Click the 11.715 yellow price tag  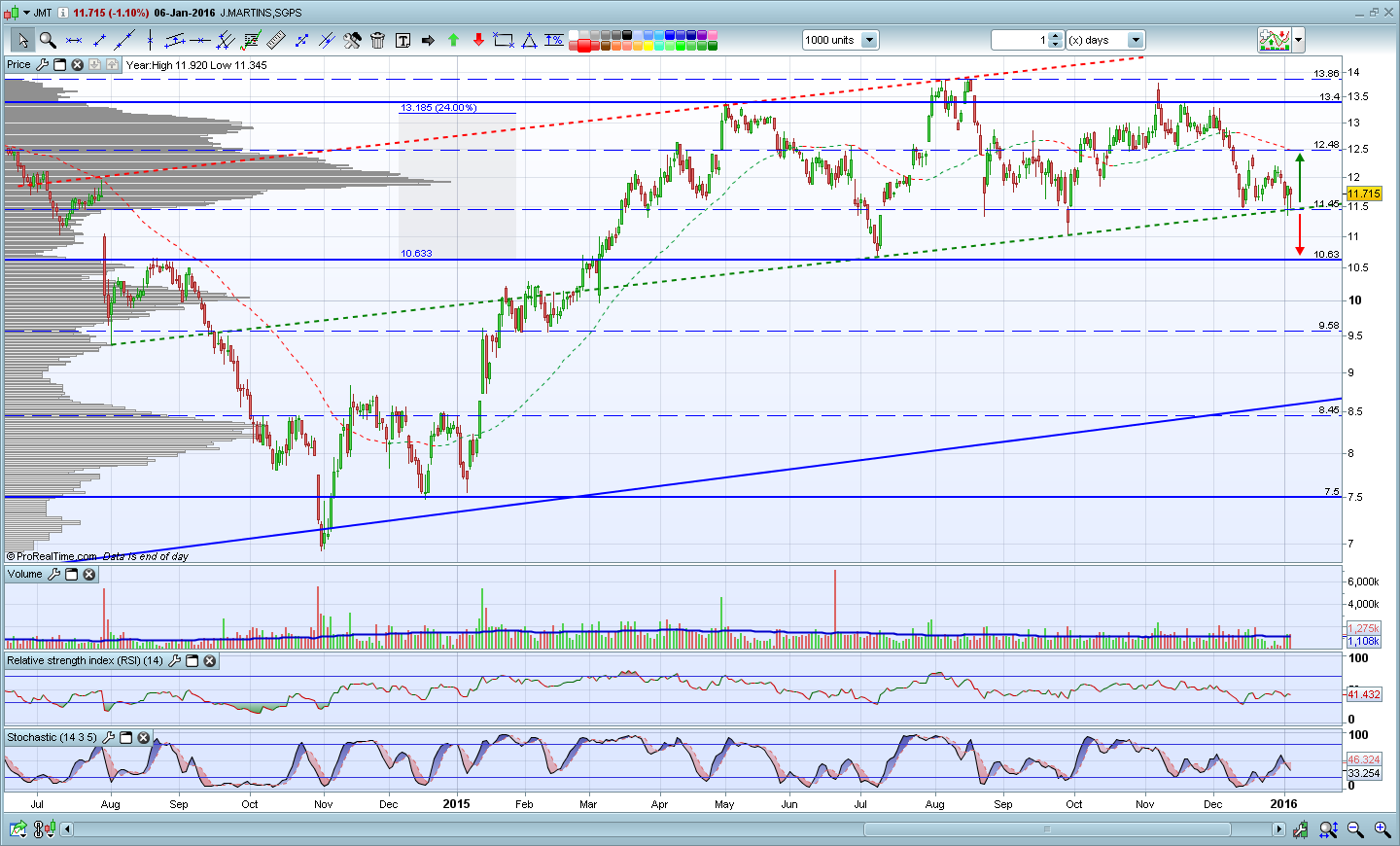click(1363, 194)
